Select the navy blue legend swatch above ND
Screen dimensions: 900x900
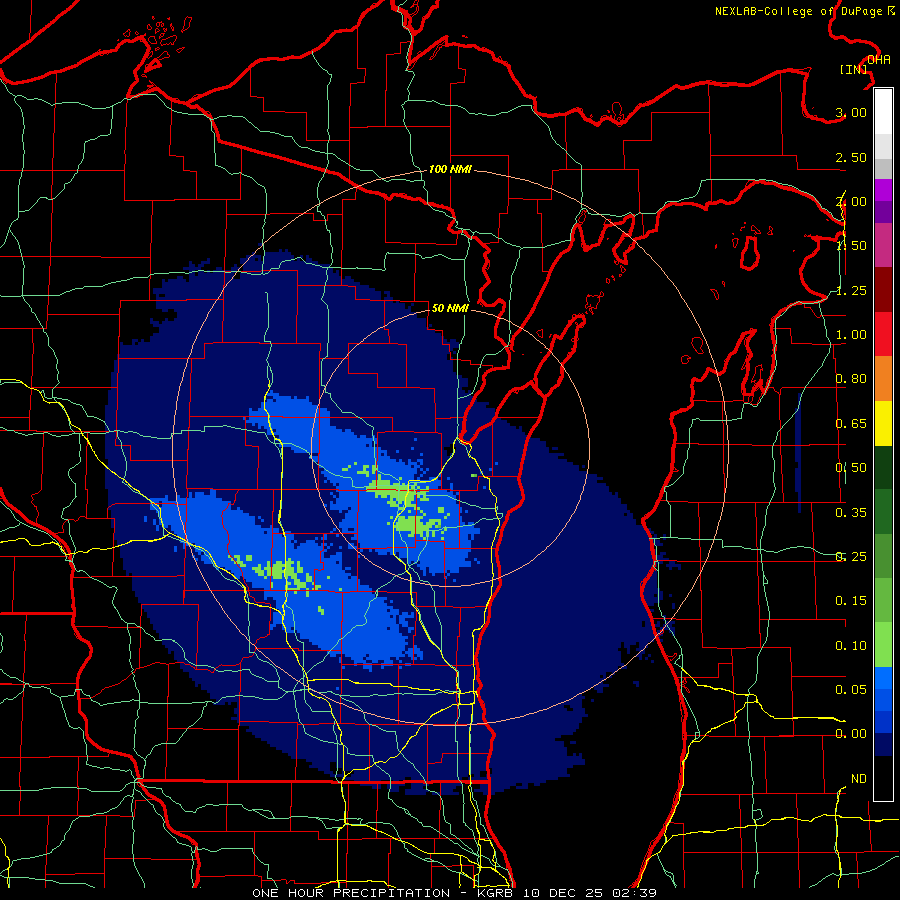coord(883,746)
